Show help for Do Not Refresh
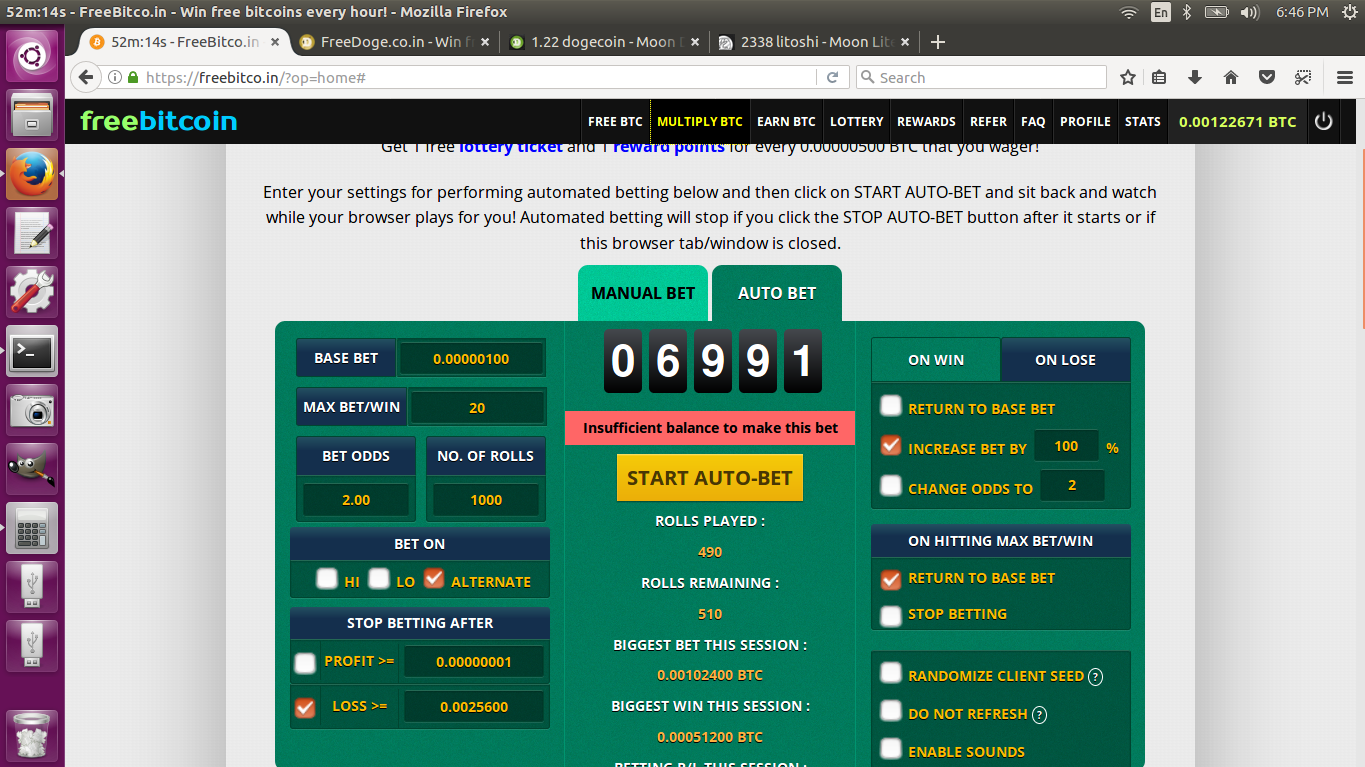This screenshot has width=1365, height=767. point(1039,714)
